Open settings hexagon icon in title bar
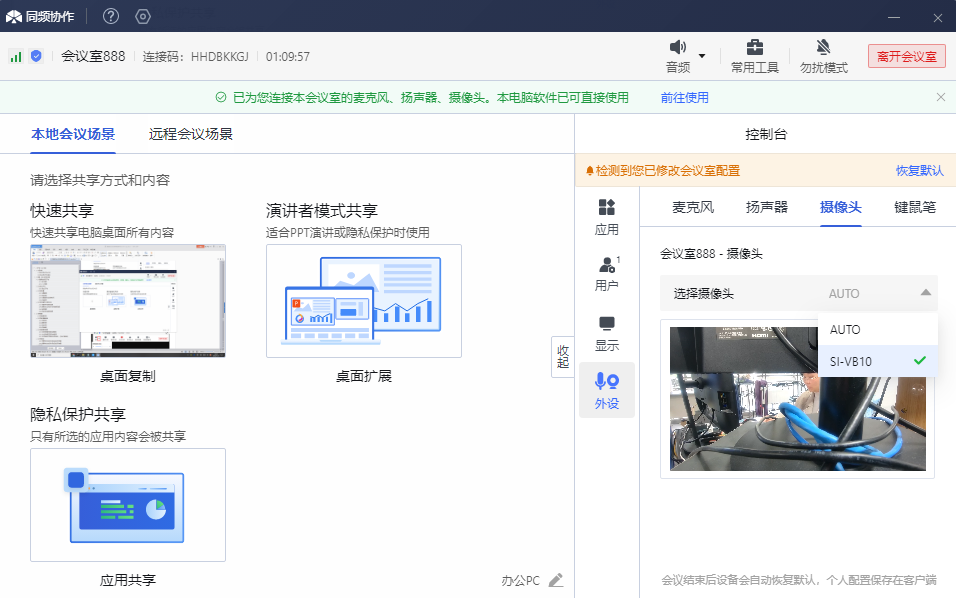Image resolution: width=956 pixels, height=598 pixels. [x=142, y=16]
